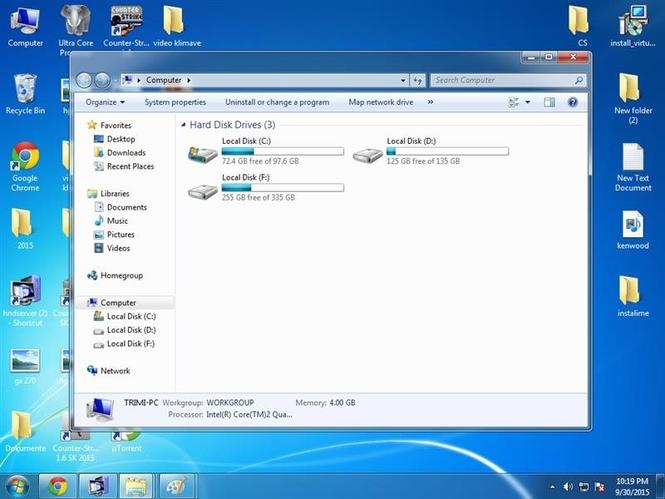
Task: Select the Google Chrome desktop shortcut
Action: (x=25, y=167)
